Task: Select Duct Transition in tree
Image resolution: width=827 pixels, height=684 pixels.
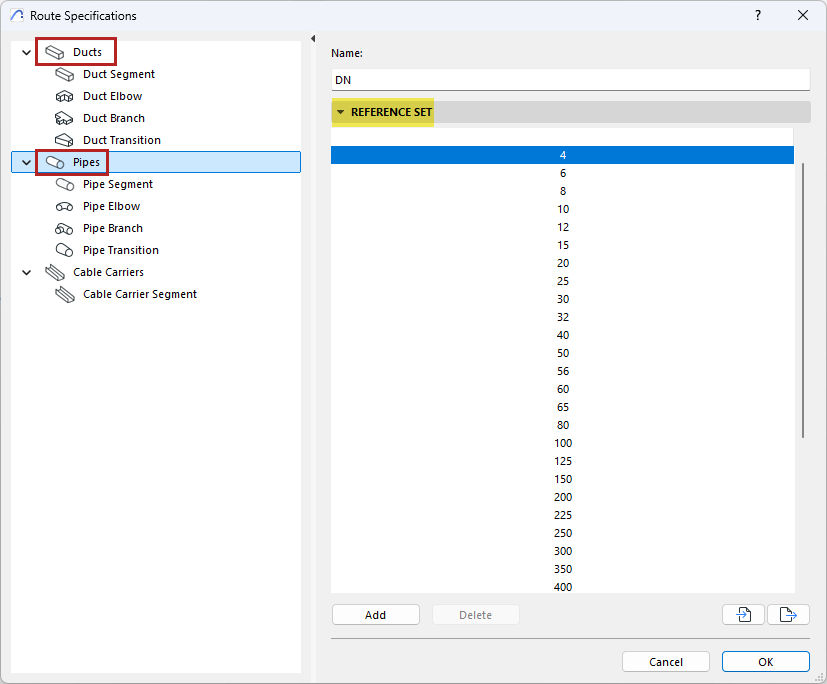Action: (122, 140)
